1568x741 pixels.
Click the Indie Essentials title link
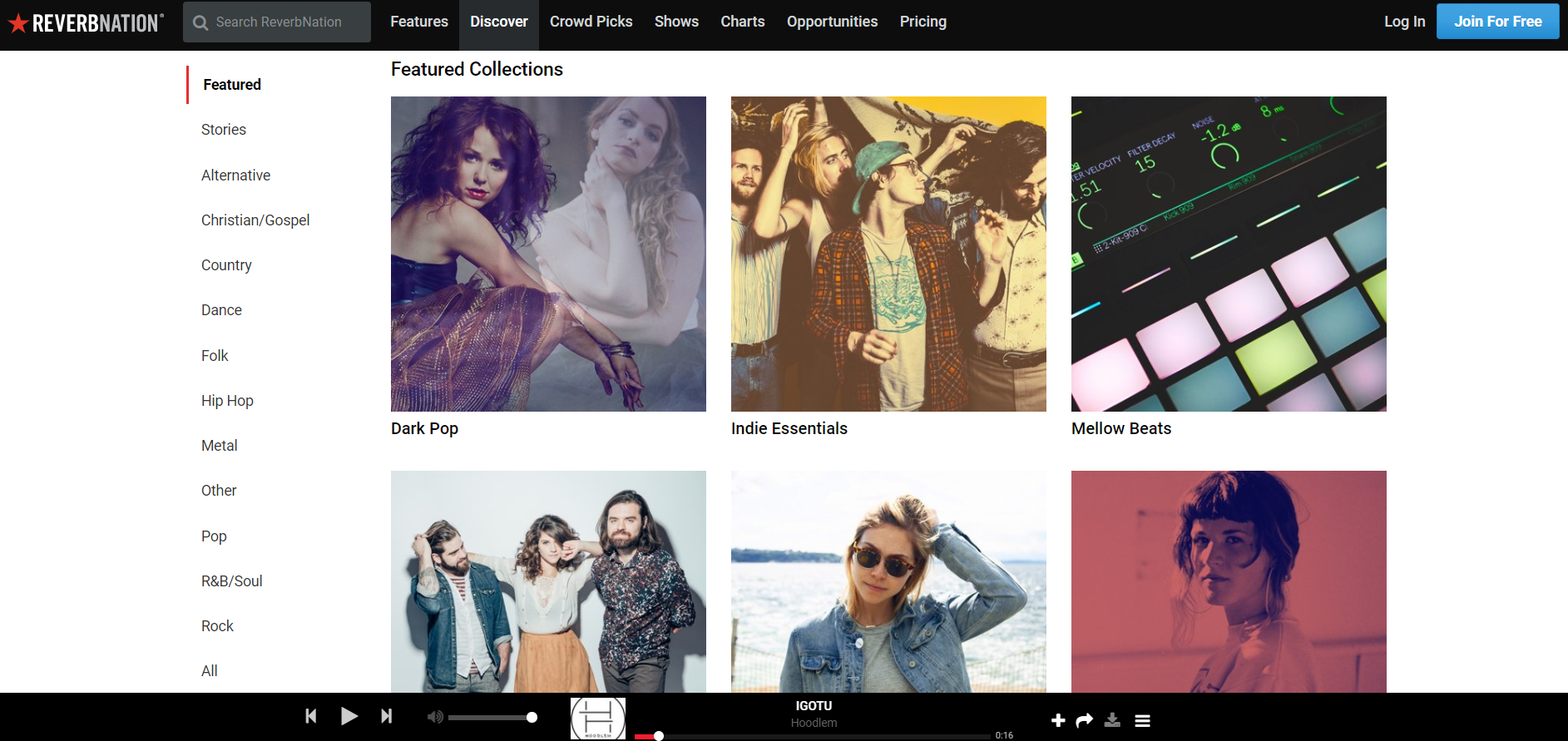point(789,428)
